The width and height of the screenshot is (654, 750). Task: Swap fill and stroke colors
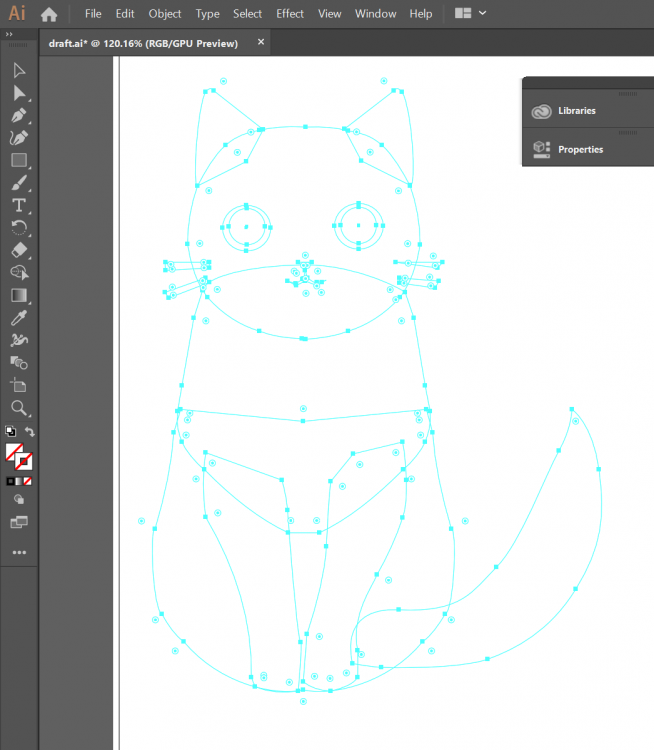(x=30, y=432)
